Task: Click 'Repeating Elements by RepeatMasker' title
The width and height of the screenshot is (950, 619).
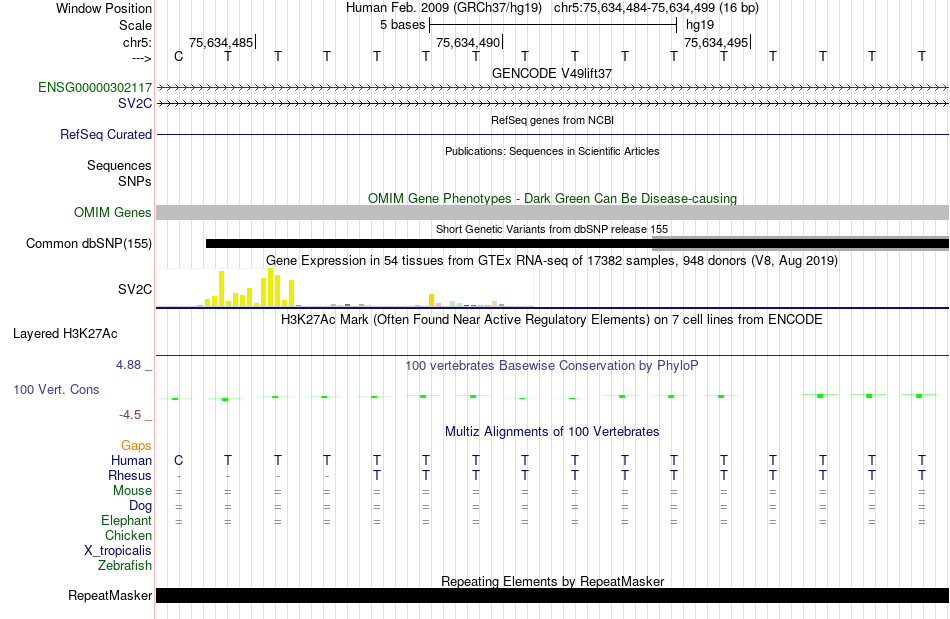Action: pyautogui.click(x=552, y=581)
